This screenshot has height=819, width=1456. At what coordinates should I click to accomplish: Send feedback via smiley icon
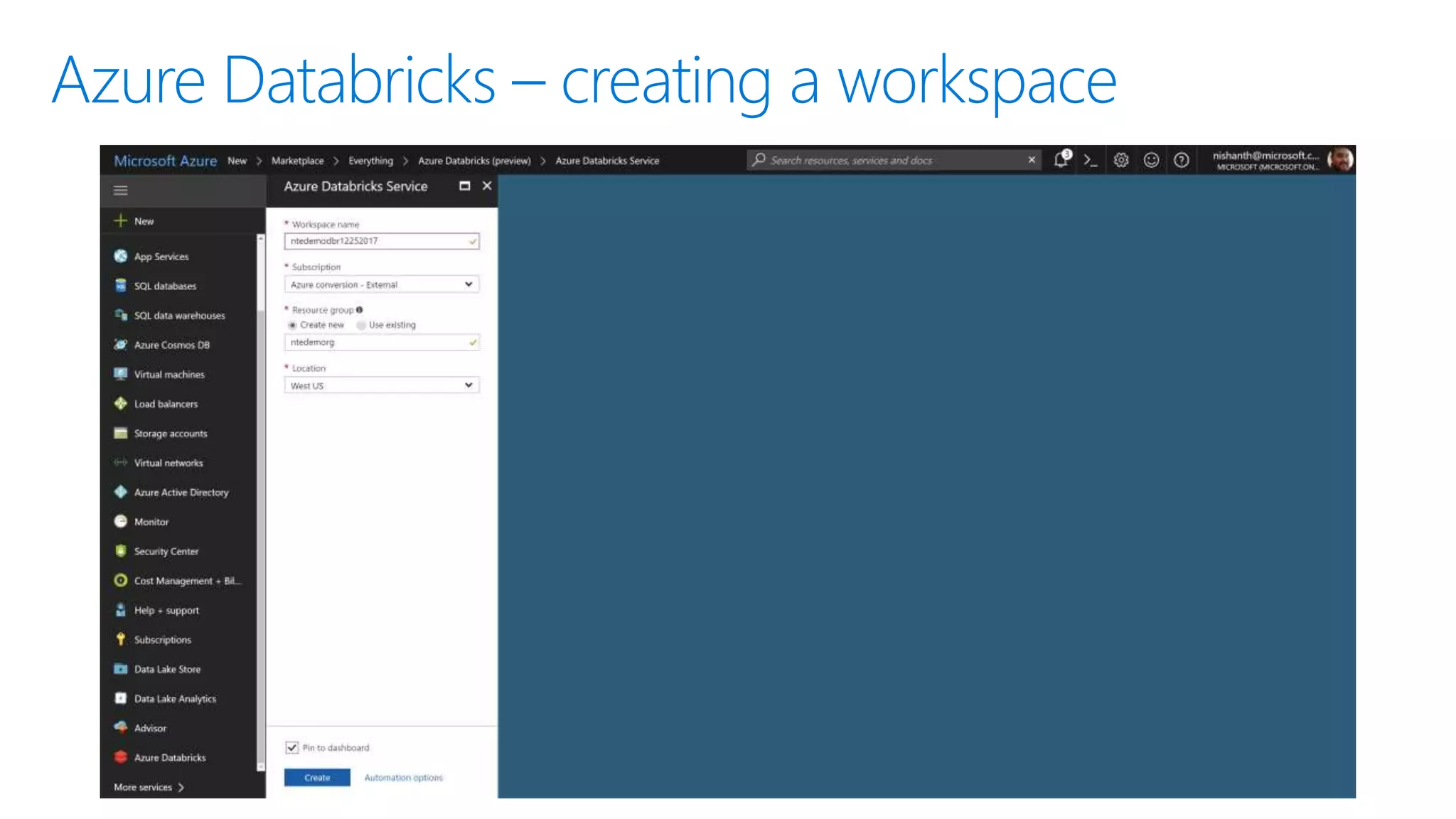[x=1151, y=160]
